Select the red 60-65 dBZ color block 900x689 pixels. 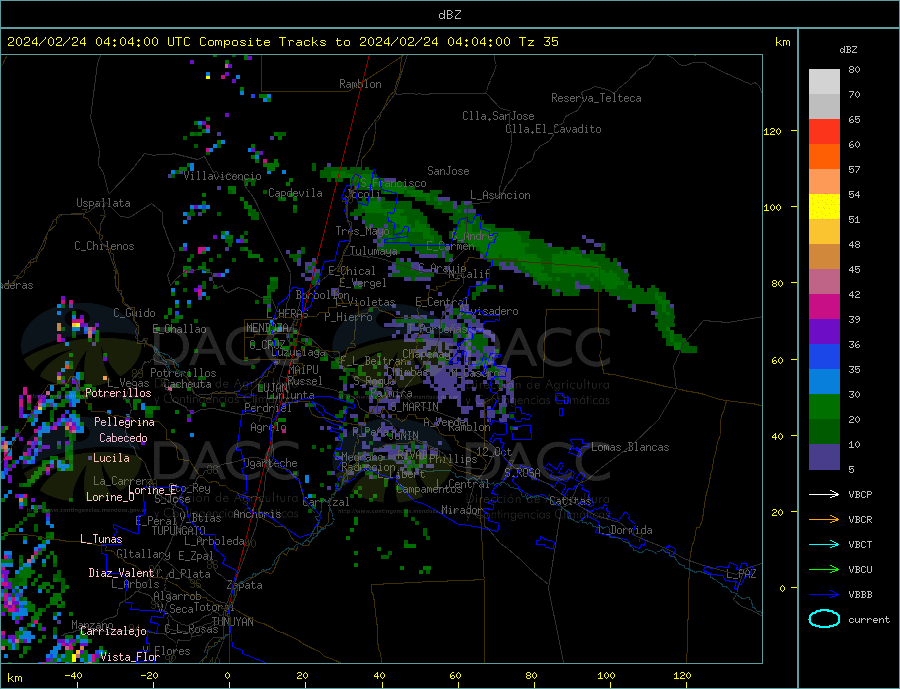tap(824, 131)
